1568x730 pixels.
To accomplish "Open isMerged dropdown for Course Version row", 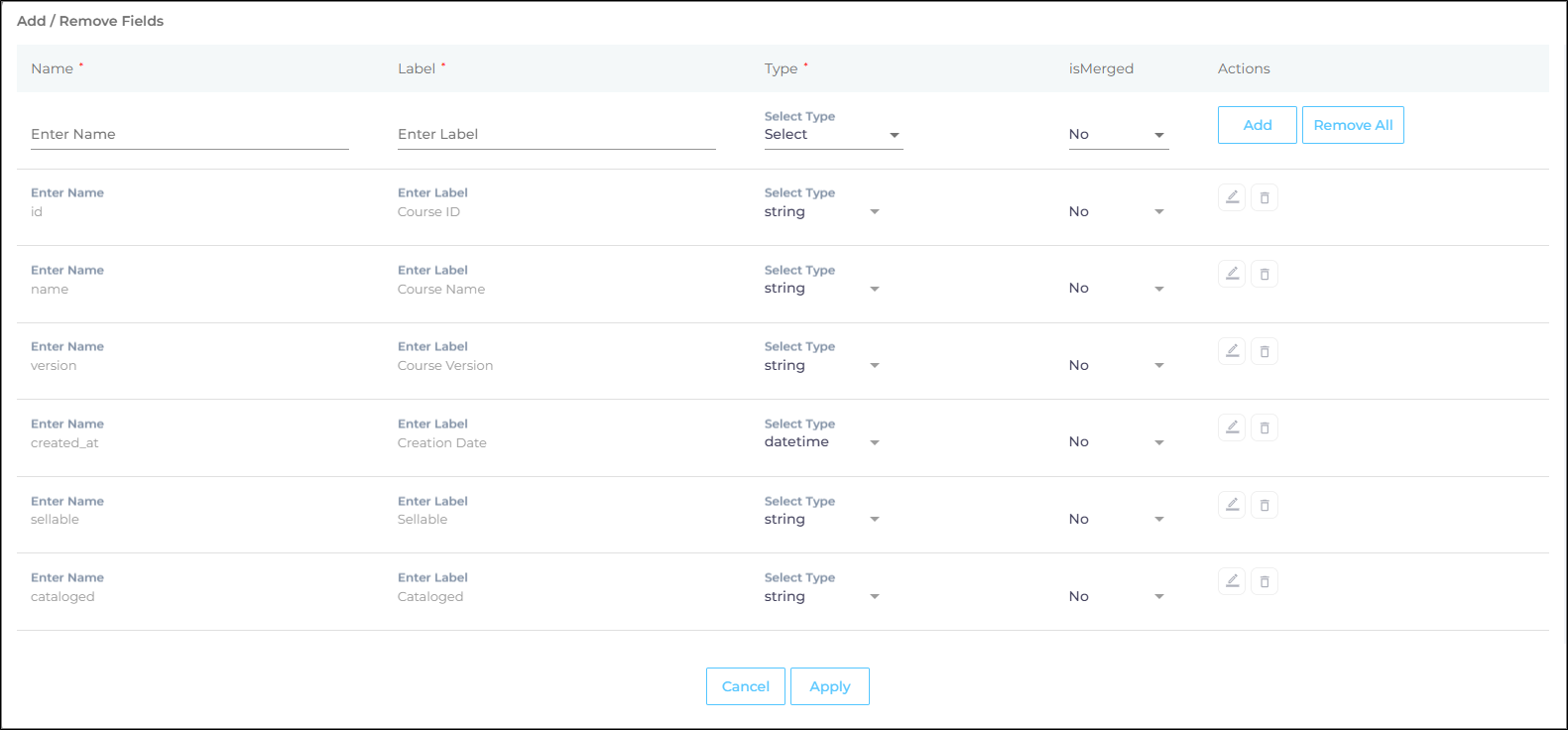I will tap(1118, 366).
